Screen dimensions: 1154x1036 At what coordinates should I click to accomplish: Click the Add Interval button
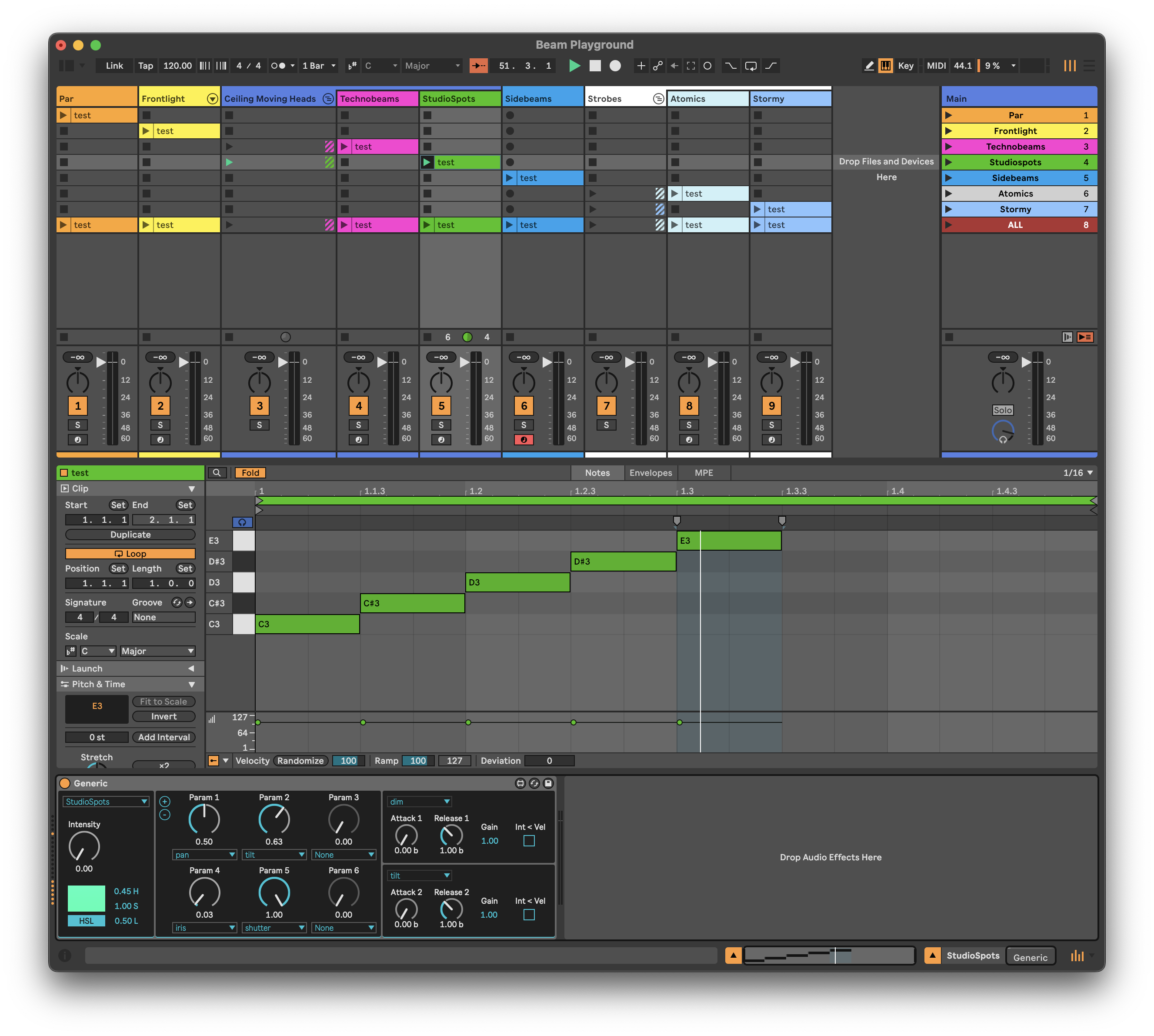[164, 737]
